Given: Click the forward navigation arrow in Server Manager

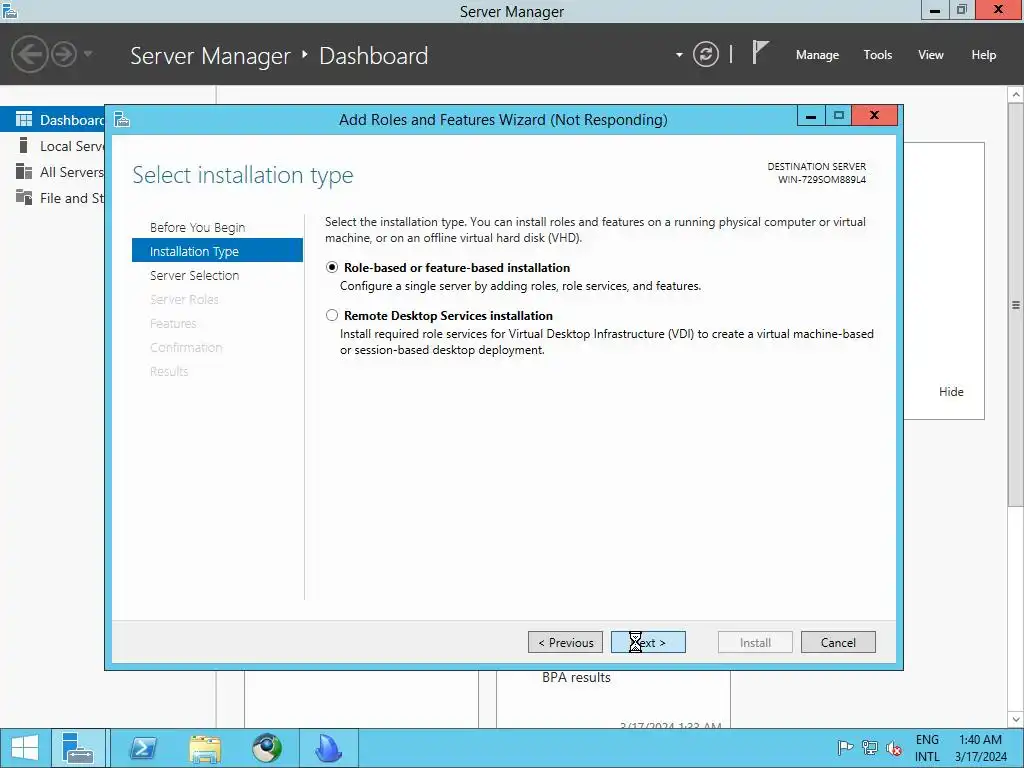Looking at the screenshot, I should (64, 54).
